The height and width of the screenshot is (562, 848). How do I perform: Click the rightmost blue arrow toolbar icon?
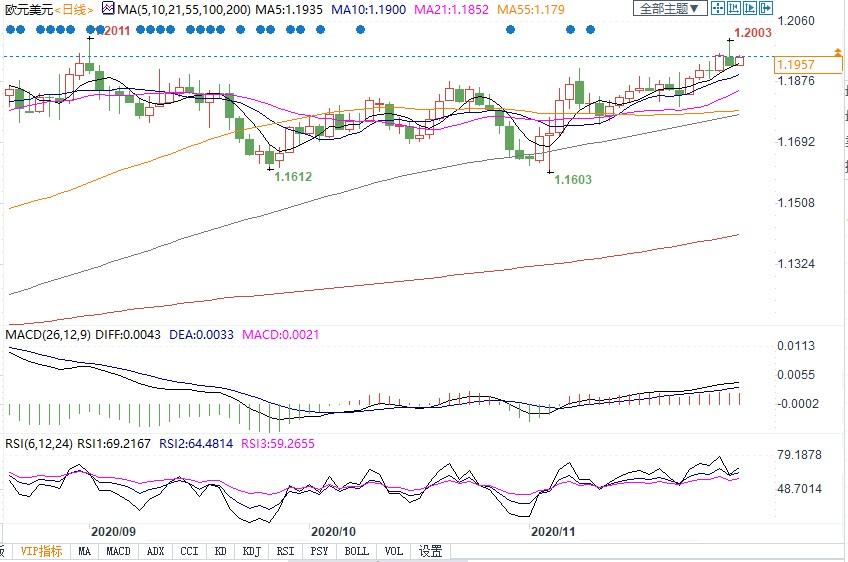point(766,8)
